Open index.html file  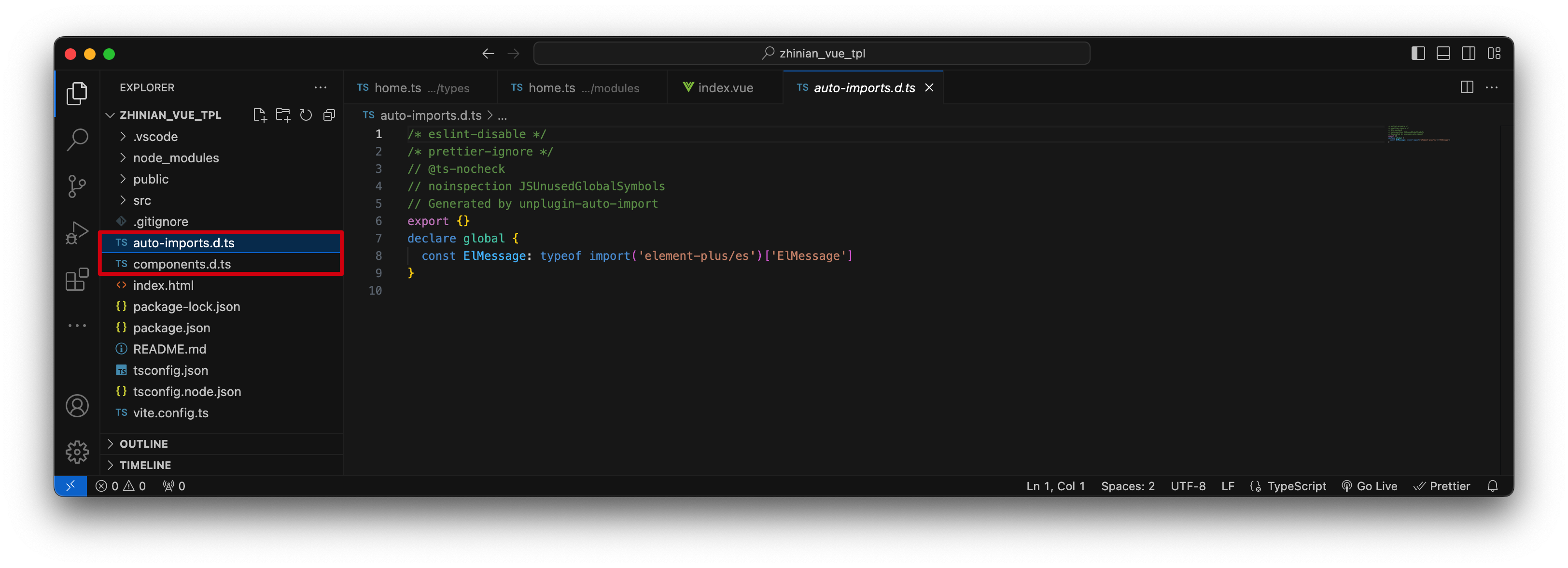pos(223,285)
